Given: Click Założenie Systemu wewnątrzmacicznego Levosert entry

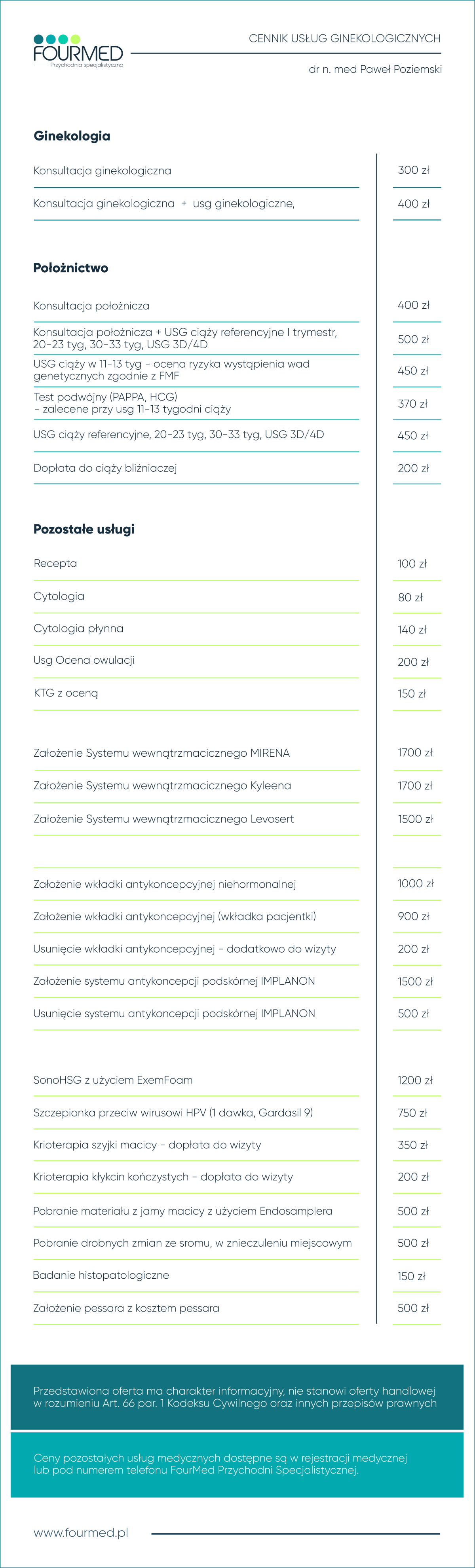Looking at the screenshot, I should click(164, 819).
